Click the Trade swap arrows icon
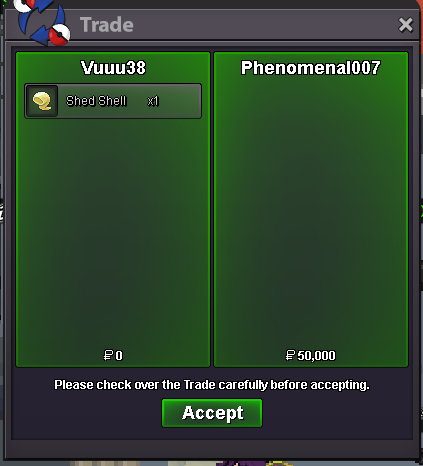This screenshot has height=466, width=423. point(43,22)
